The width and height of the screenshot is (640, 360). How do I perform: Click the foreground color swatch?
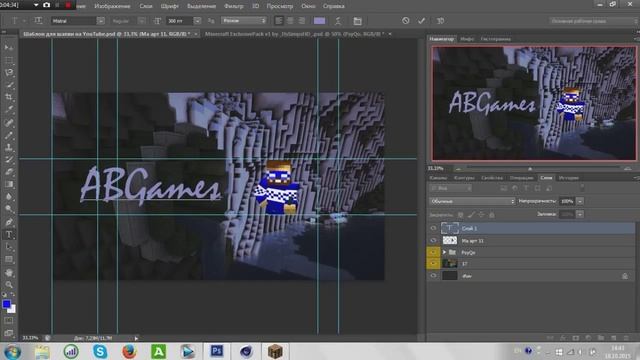click(x=6, y=304)
